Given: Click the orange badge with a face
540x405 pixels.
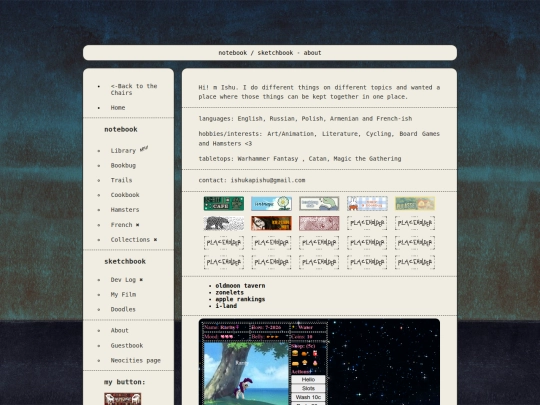Looking at the screenshot, I should pyautogui.click(x=271, y=223).
